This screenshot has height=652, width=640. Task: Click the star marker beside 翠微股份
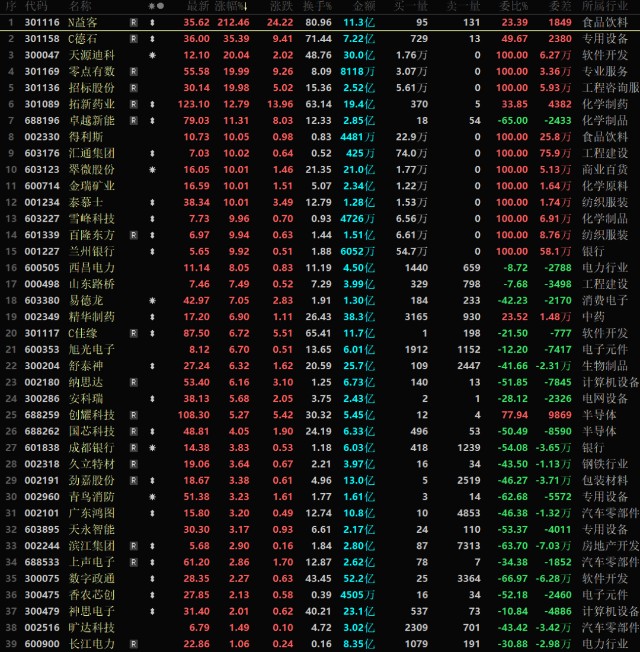152,170
